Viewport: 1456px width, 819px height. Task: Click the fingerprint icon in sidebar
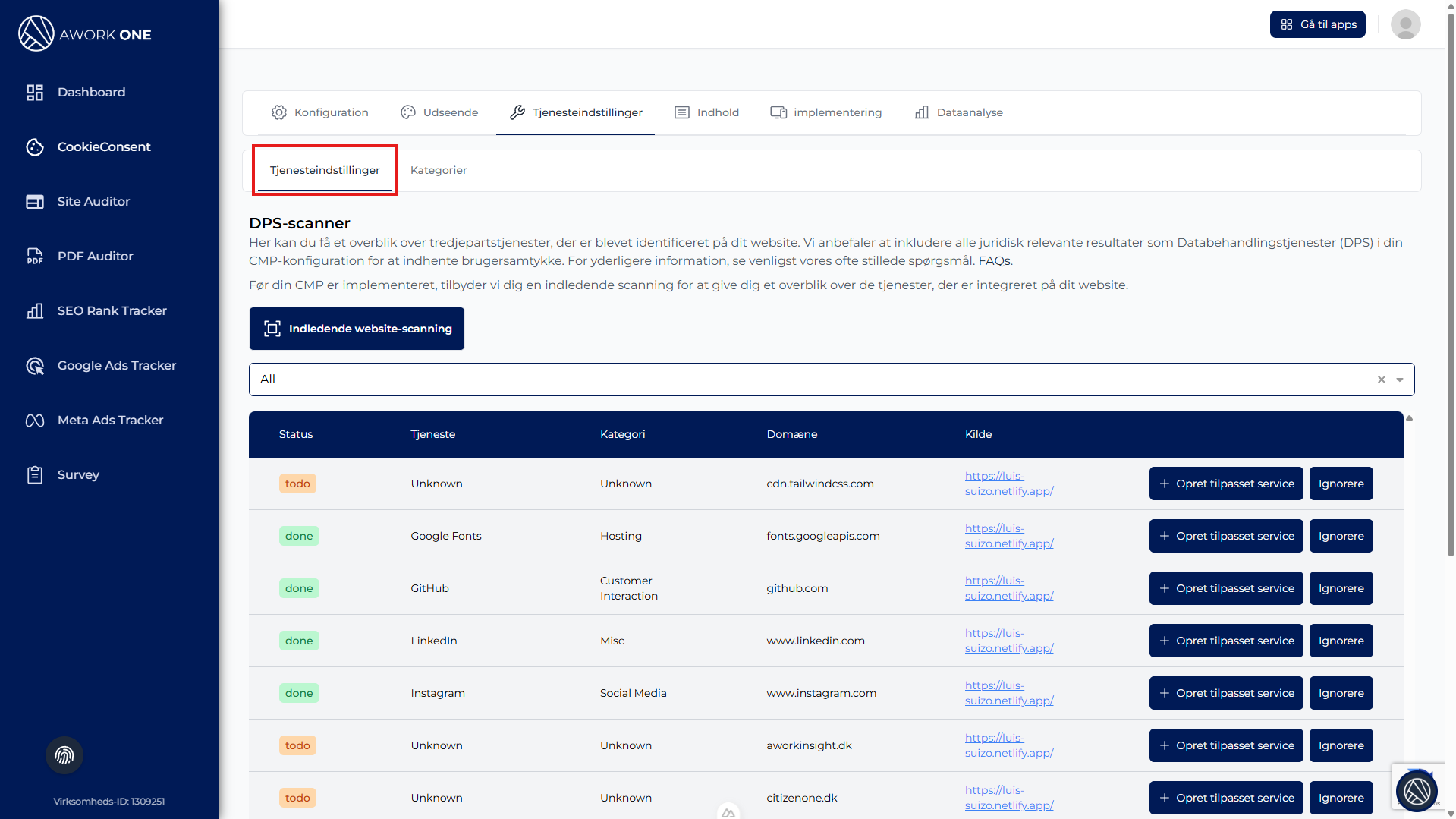coord(64,755)
